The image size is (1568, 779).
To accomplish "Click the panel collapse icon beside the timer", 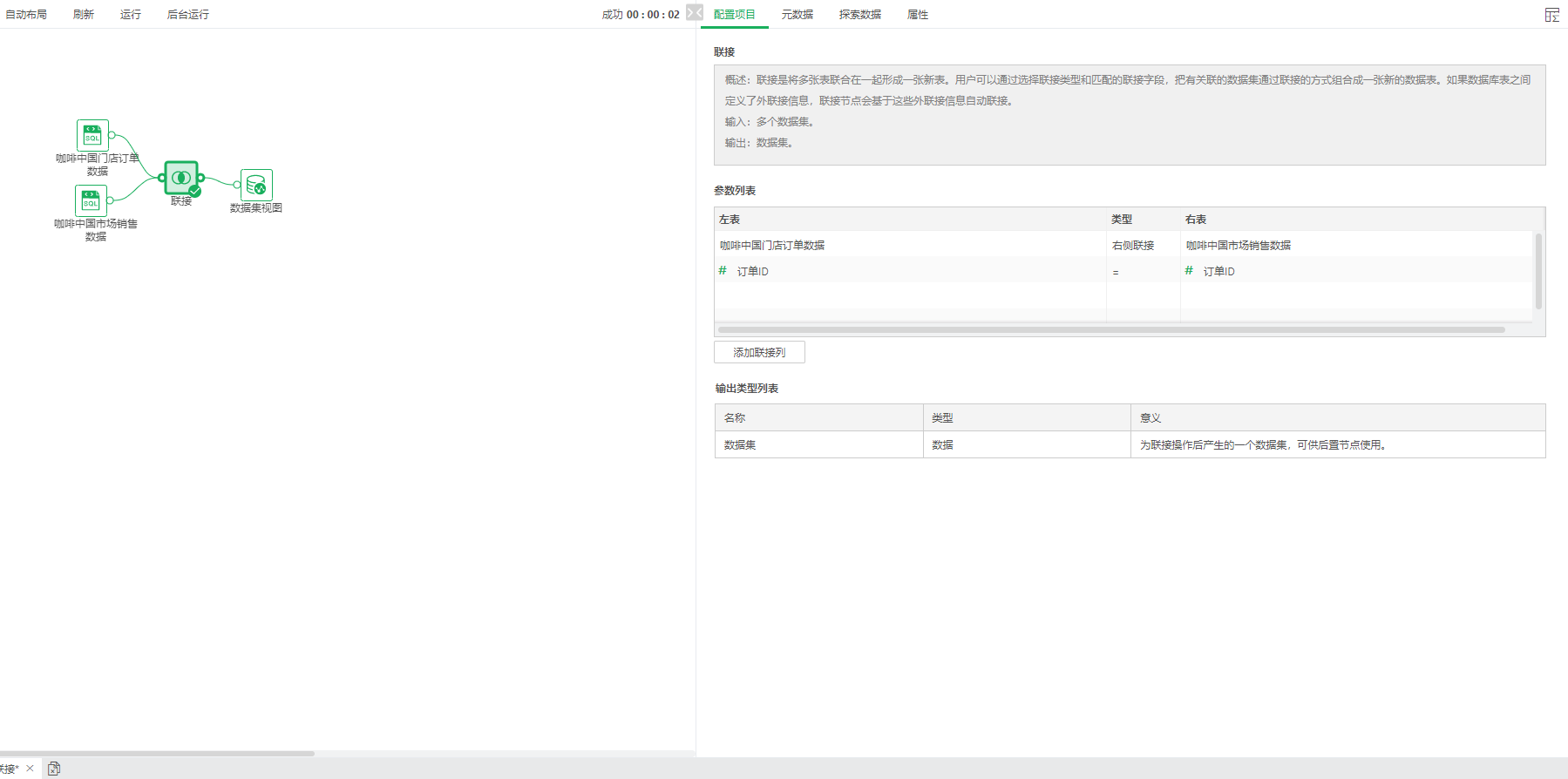I will (x=694, y=13).
